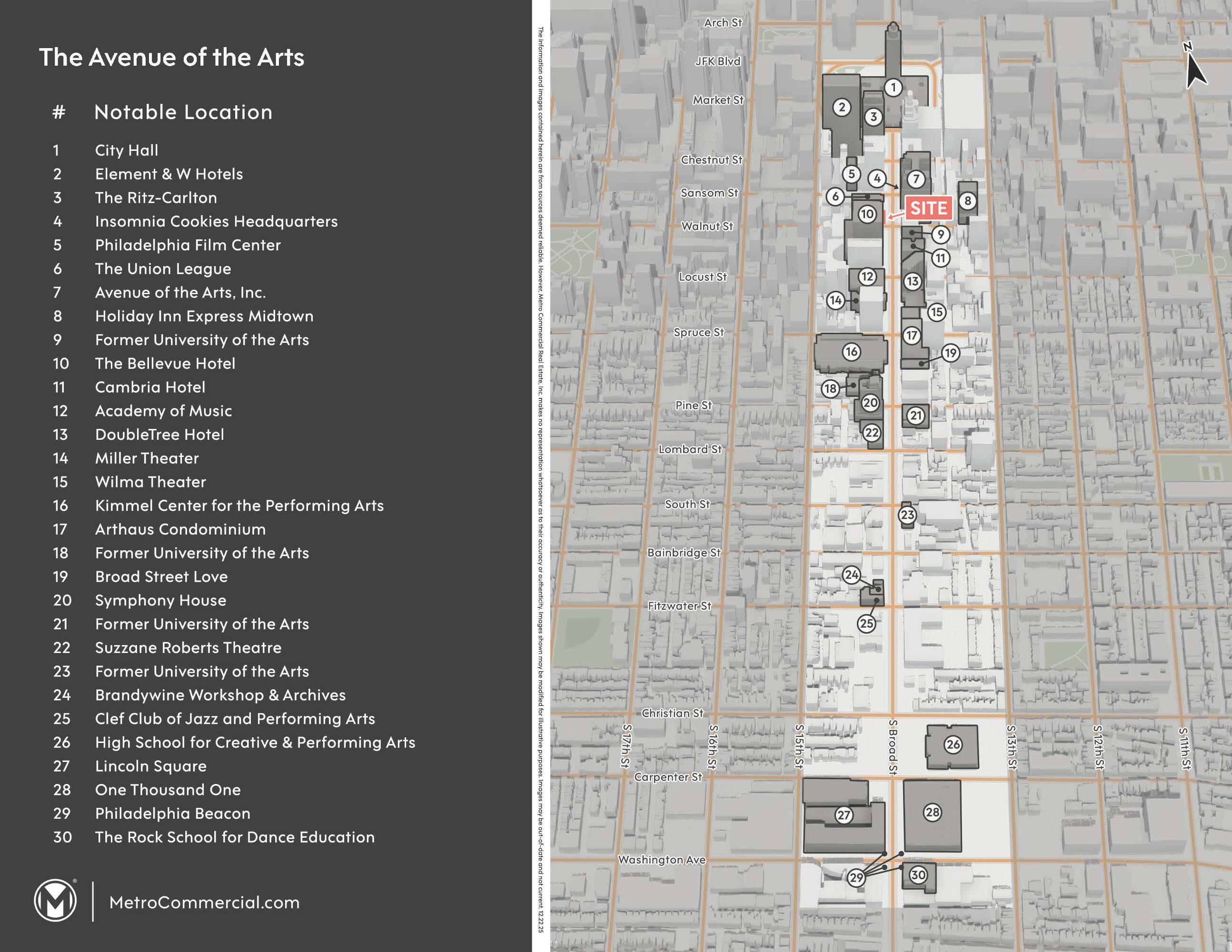Click 'One Thousand One' in the list

click(x=168, y=790)
